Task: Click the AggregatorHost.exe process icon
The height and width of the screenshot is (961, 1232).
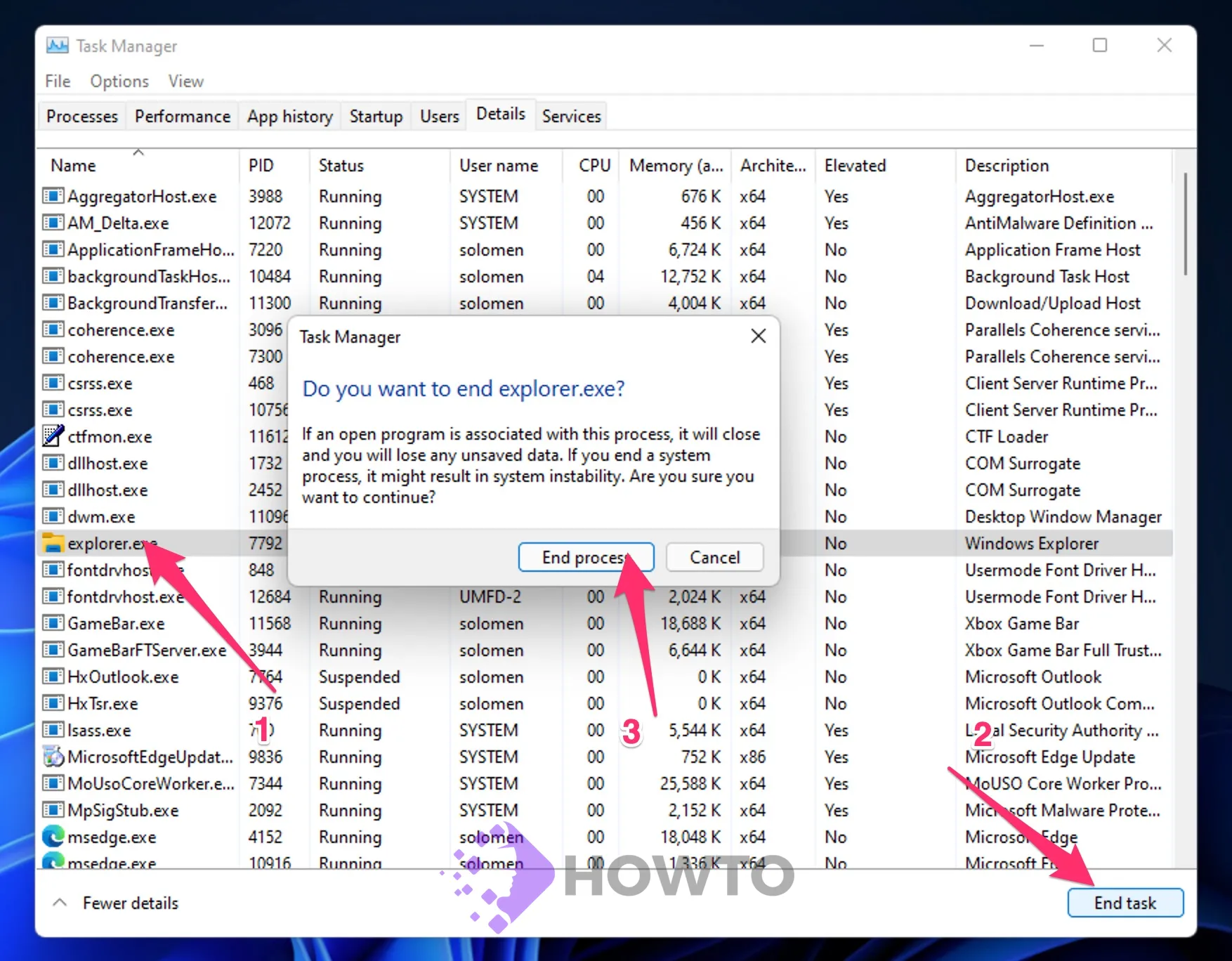Action: [x=53, y=196]
